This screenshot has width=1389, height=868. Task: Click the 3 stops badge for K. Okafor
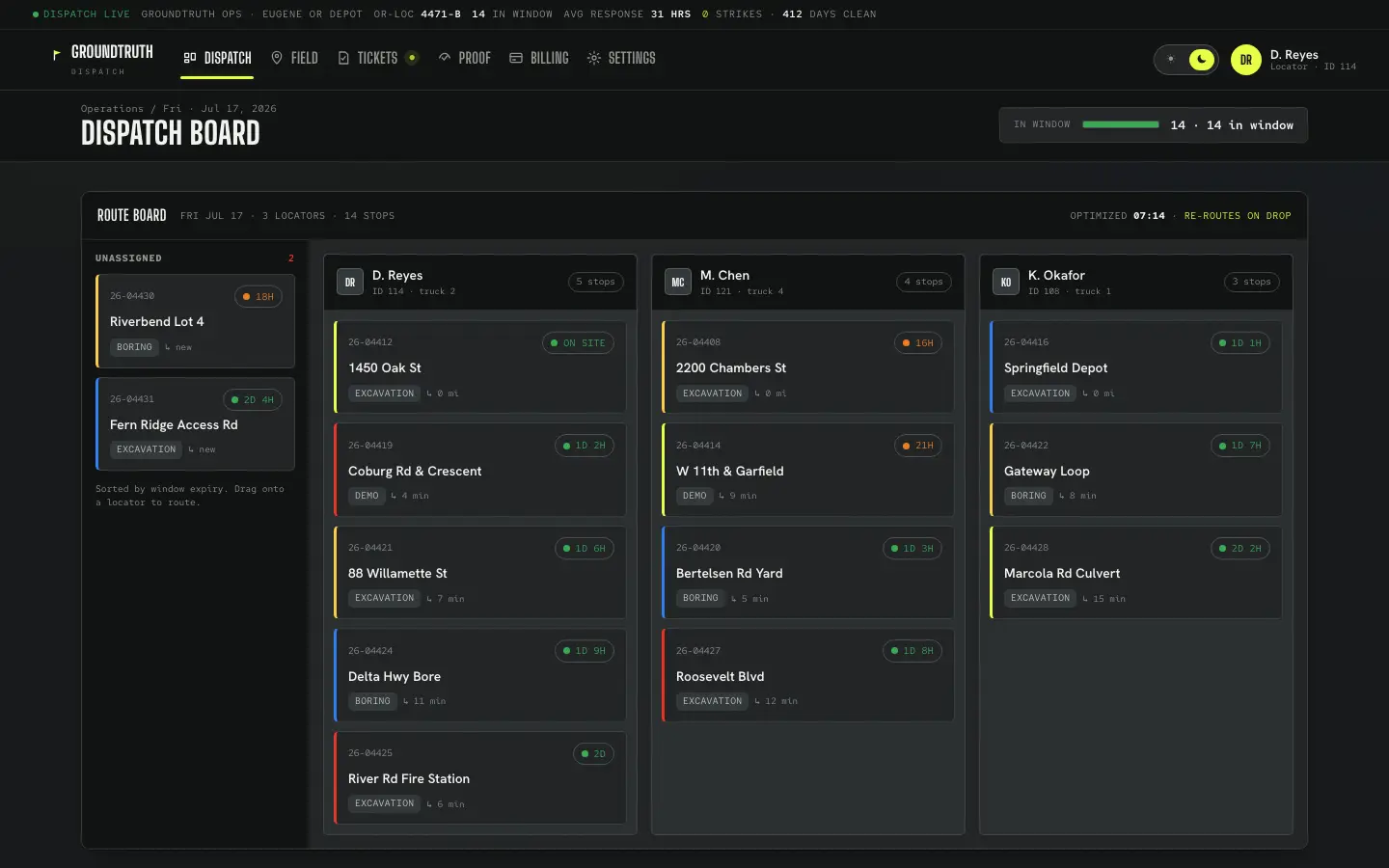[x=1251, y=282]
